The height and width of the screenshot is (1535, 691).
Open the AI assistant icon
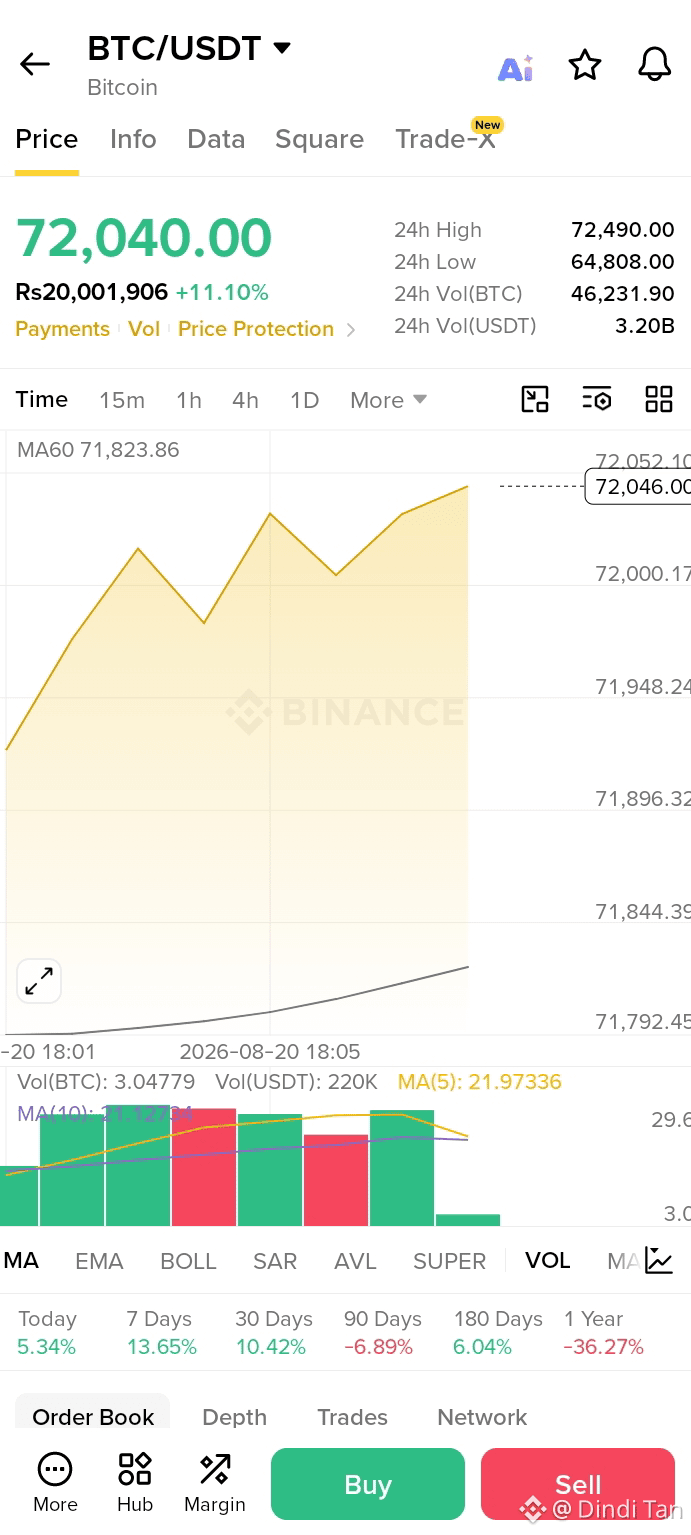pos(516,67)
